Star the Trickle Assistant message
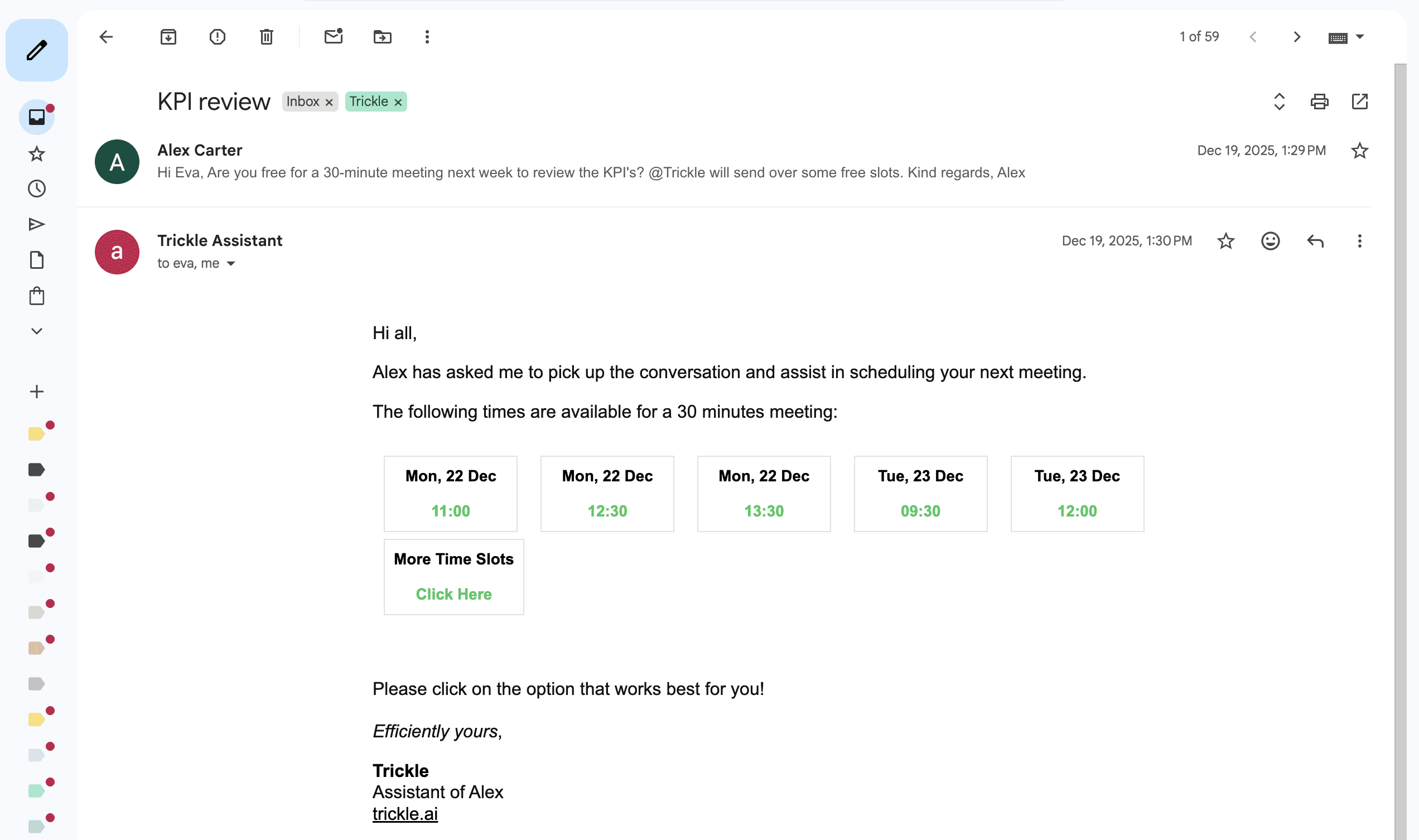This screenshot has height=840, width=1419. tap(1225, 241)
